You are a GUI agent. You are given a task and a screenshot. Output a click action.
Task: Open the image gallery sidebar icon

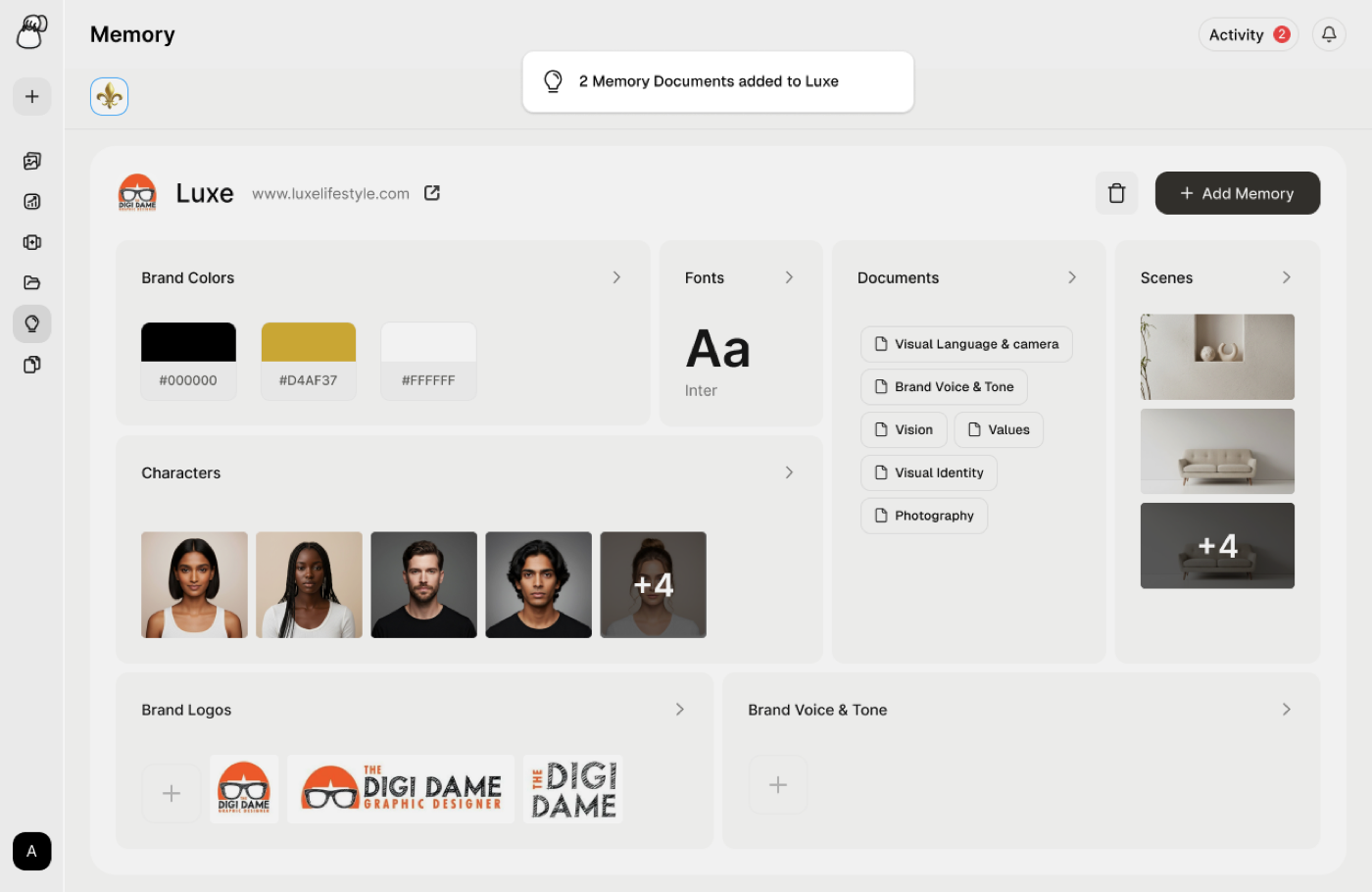click(32, 161)
